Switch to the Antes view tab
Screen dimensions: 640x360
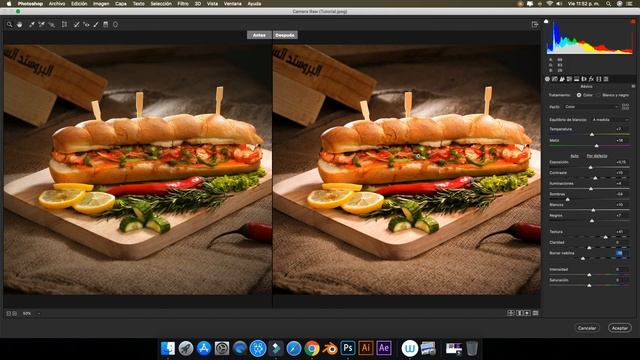tap(259, 35)
